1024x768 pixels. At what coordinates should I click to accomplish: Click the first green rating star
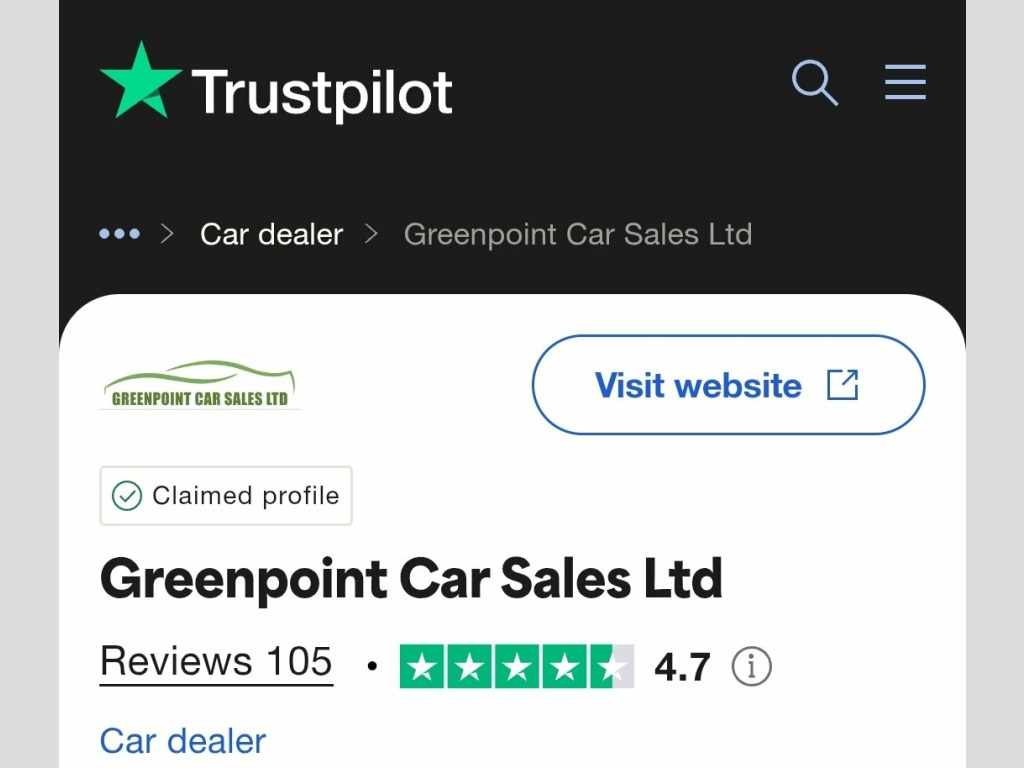point(422,666)
